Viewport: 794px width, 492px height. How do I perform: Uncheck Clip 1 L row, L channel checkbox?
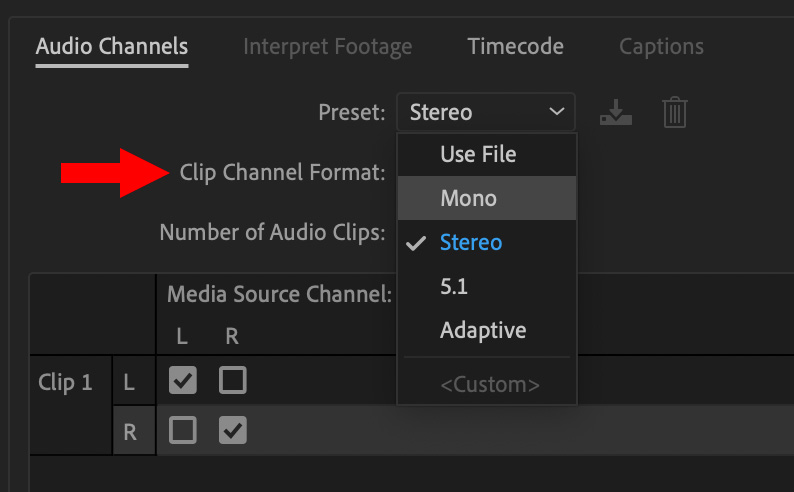point(183,380)
